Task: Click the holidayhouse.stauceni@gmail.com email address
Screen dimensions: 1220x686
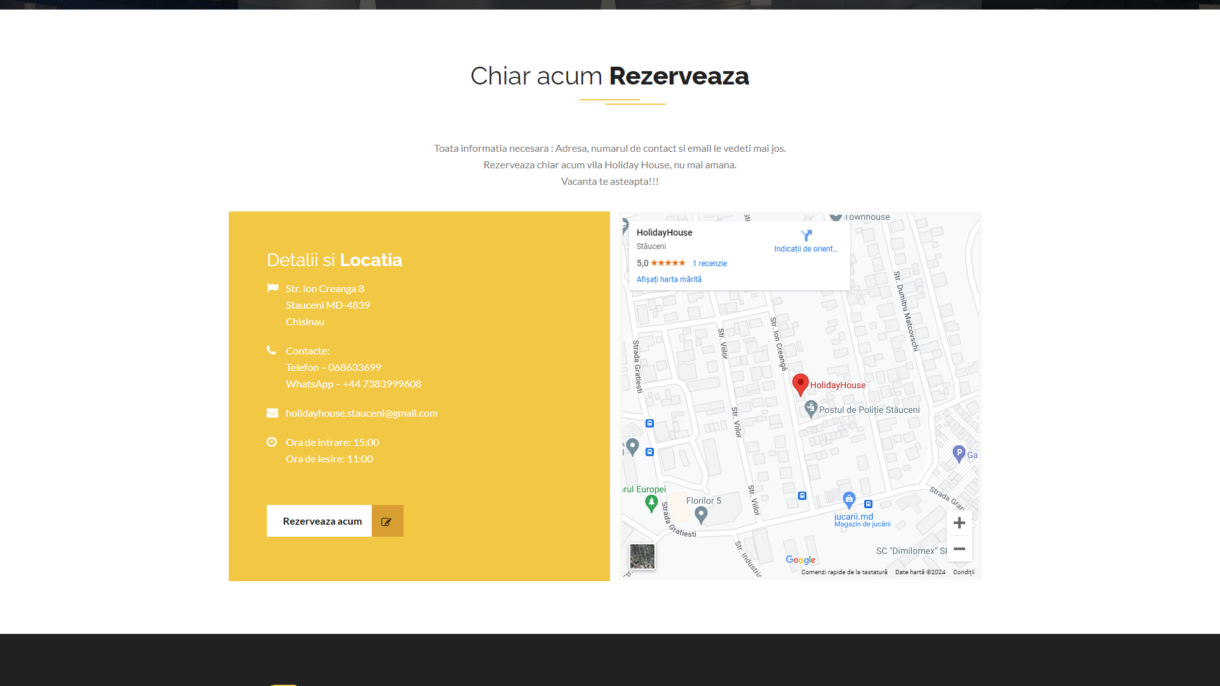Action: (x=361, y=413)
